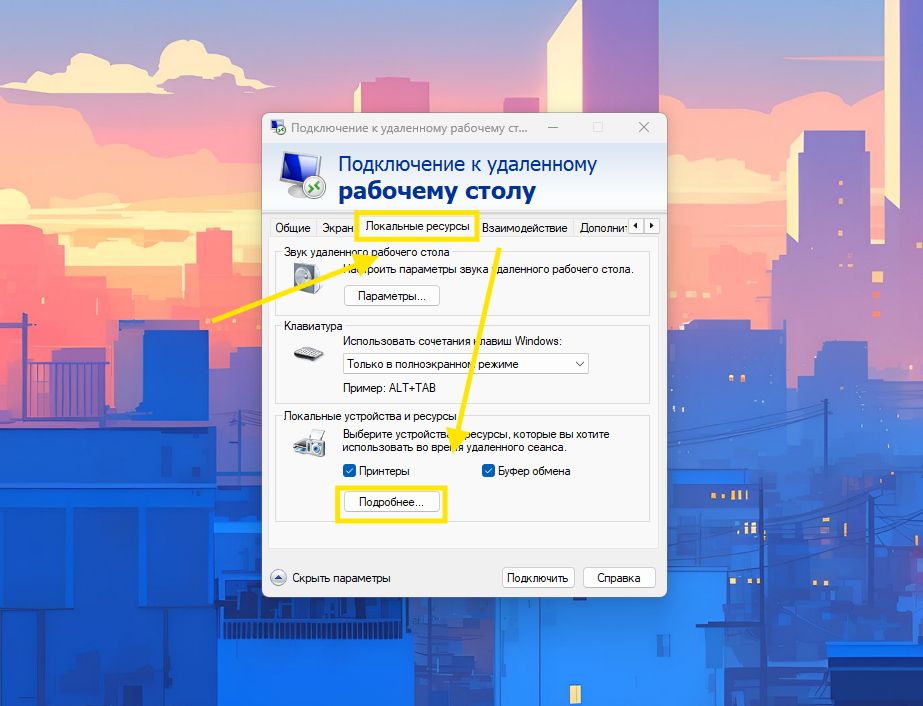Click the Параметры... sound settings button
Image resolution: width=923 pixels, height=706 pixels.
[x=391, y=296]
